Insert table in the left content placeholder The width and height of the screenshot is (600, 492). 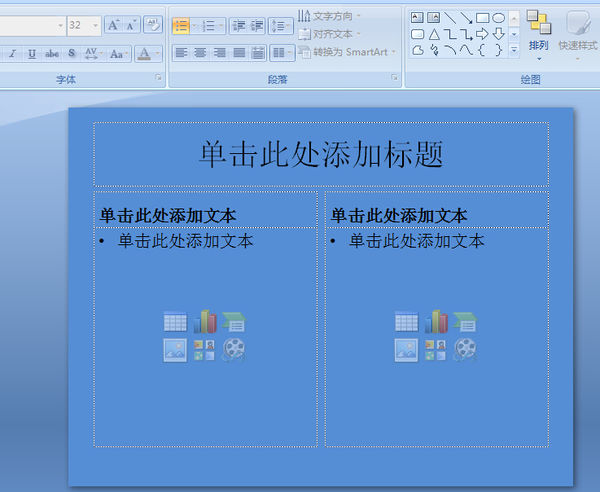tap(175, 322)
